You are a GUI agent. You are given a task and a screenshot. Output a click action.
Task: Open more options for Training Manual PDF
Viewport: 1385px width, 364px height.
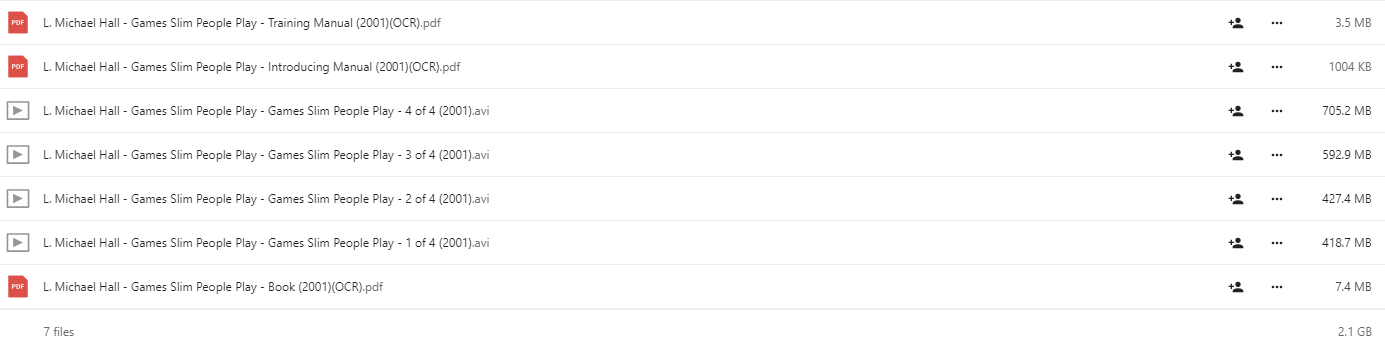coord(1276,23)
